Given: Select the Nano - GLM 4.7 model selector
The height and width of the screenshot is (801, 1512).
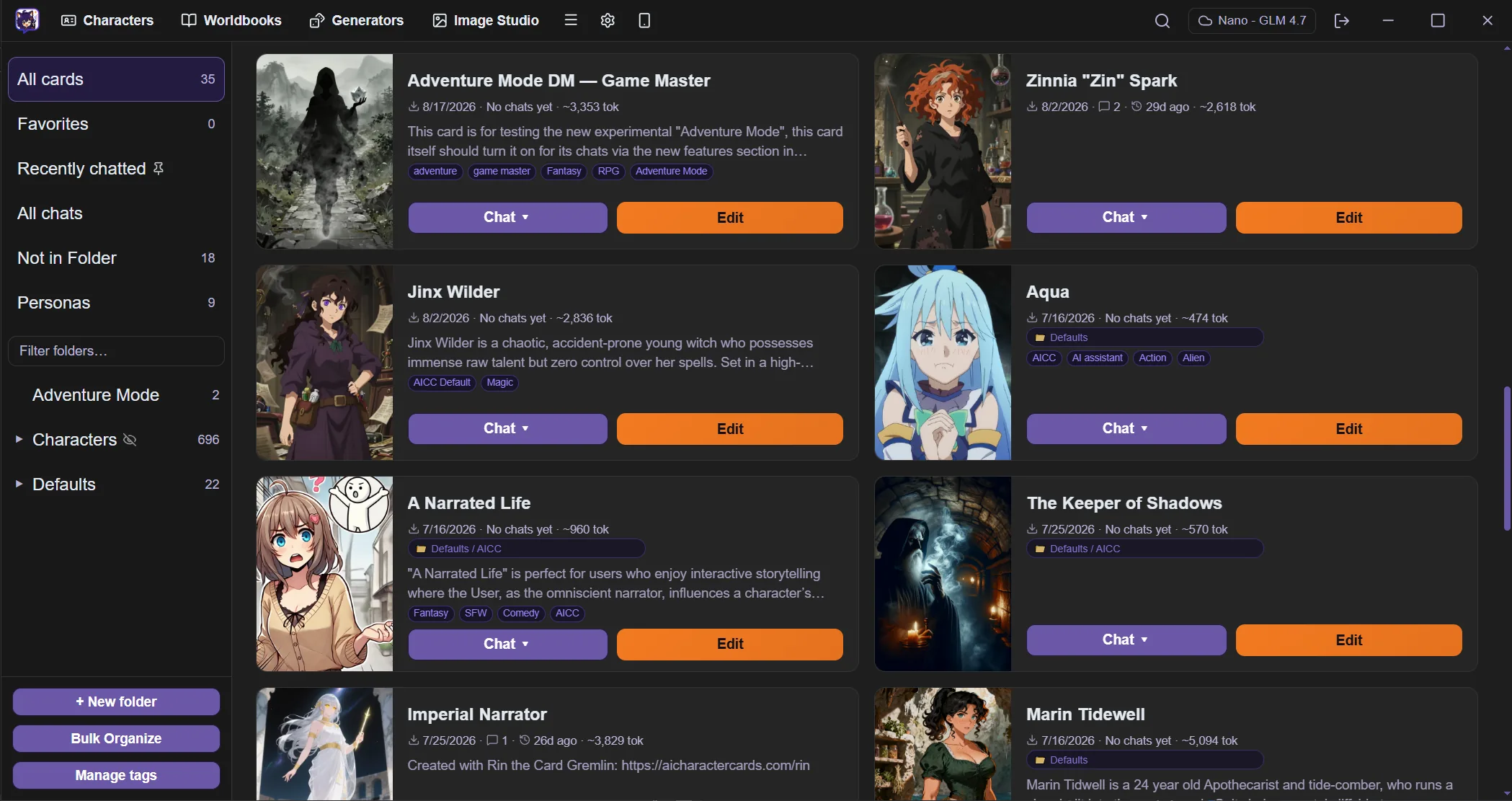Looking at the screenshot, I should point(1252,20).
